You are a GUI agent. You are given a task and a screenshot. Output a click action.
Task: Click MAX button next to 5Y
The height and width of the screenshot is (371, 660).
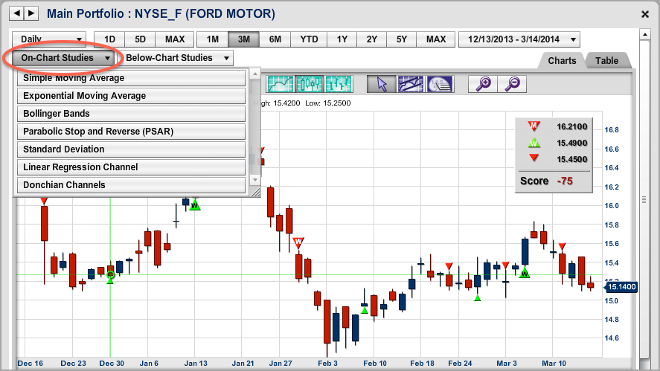click(436, 39)
